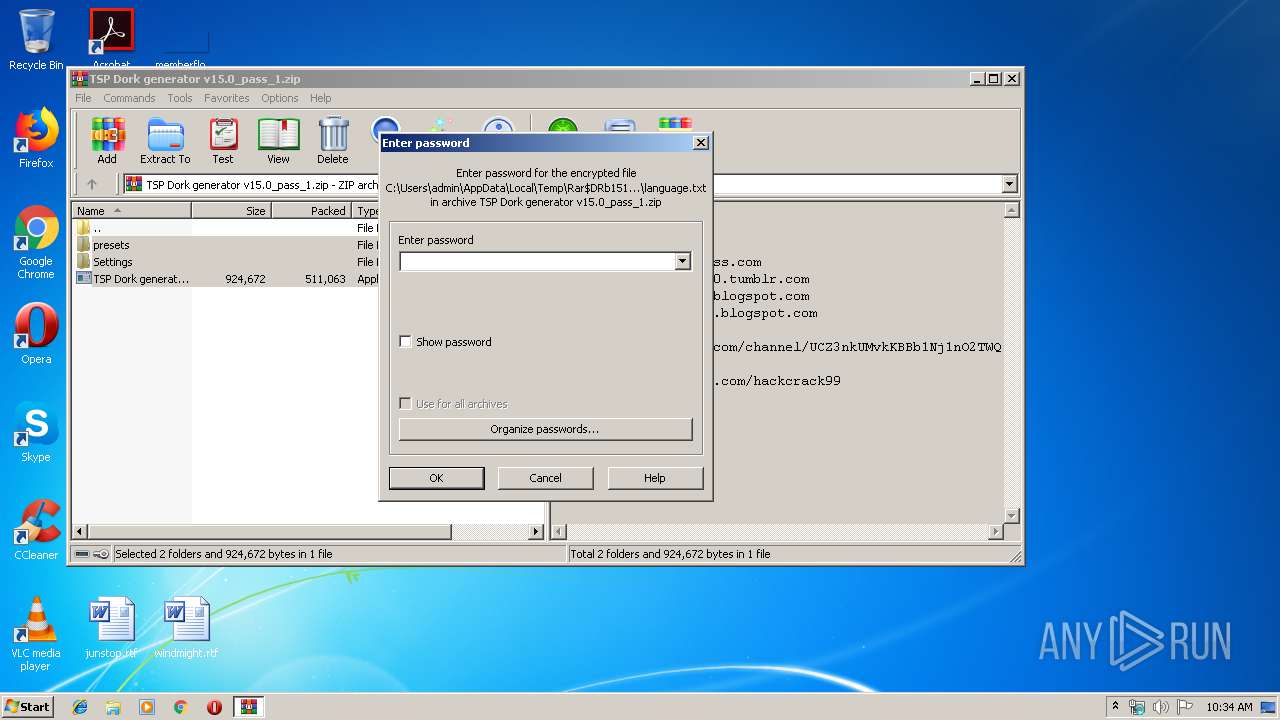Click the Extract To toolbar icon
The image size is (1280, 720).
pyautogui.click(x=165, y=140)
